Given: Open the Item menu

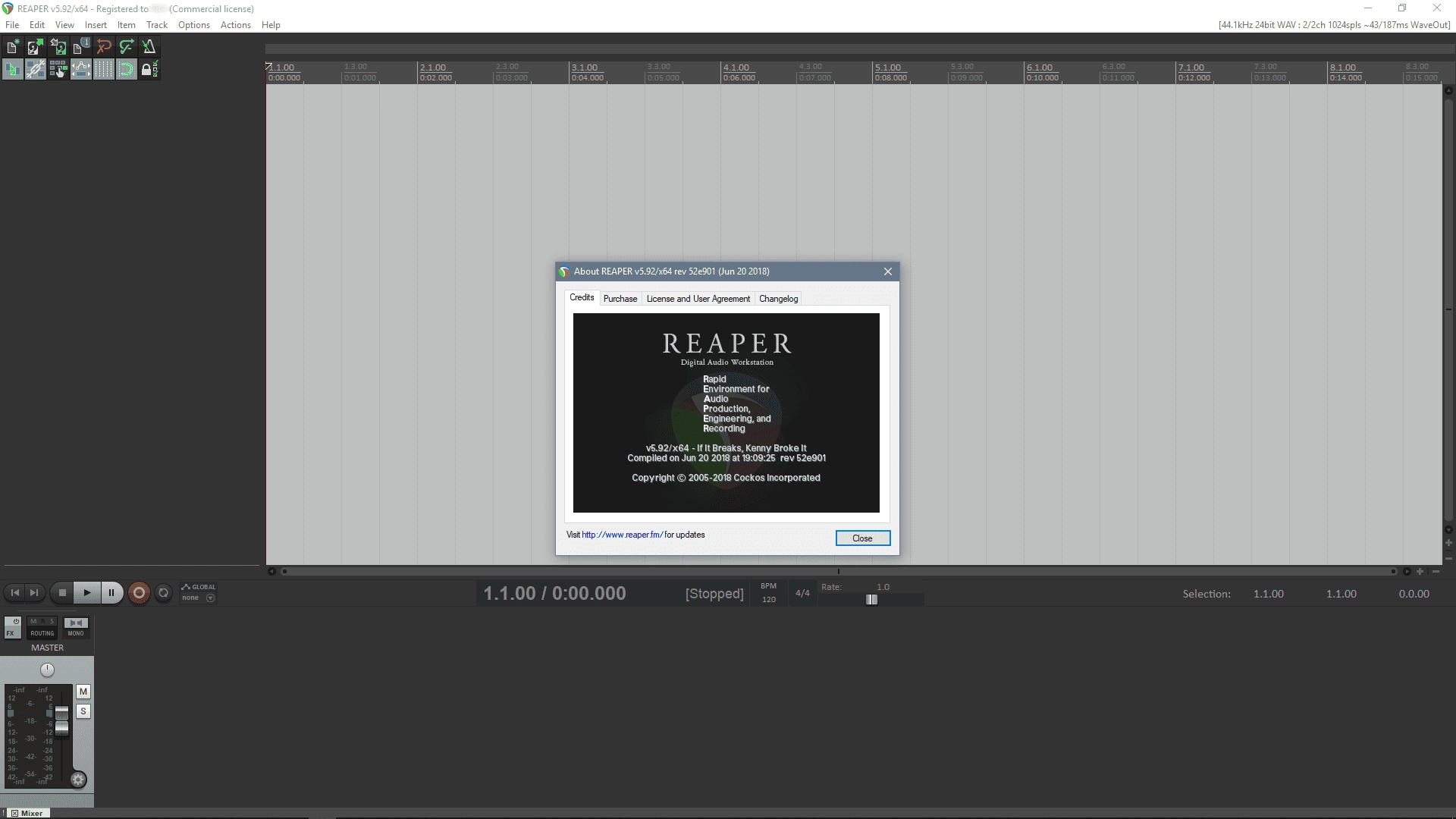Looking at the screenshot, I should coord(127,25).
